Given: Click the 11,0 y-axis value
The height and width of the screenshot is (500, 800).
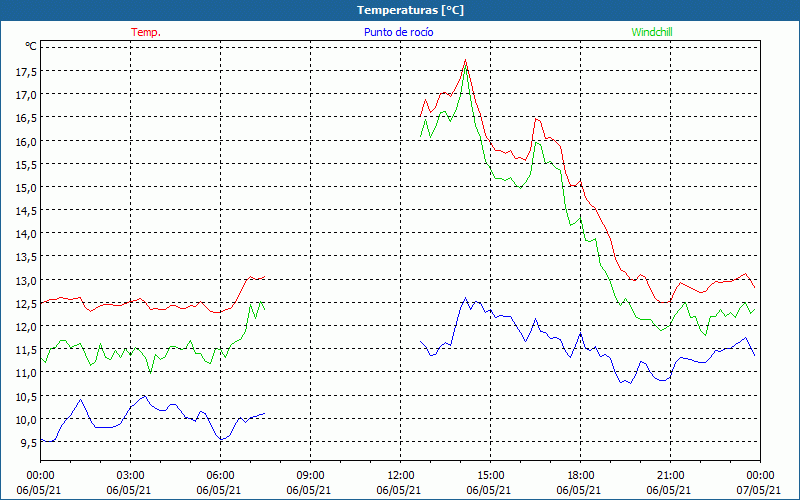Looking at the screenshot, I should [x=27, y=373].
